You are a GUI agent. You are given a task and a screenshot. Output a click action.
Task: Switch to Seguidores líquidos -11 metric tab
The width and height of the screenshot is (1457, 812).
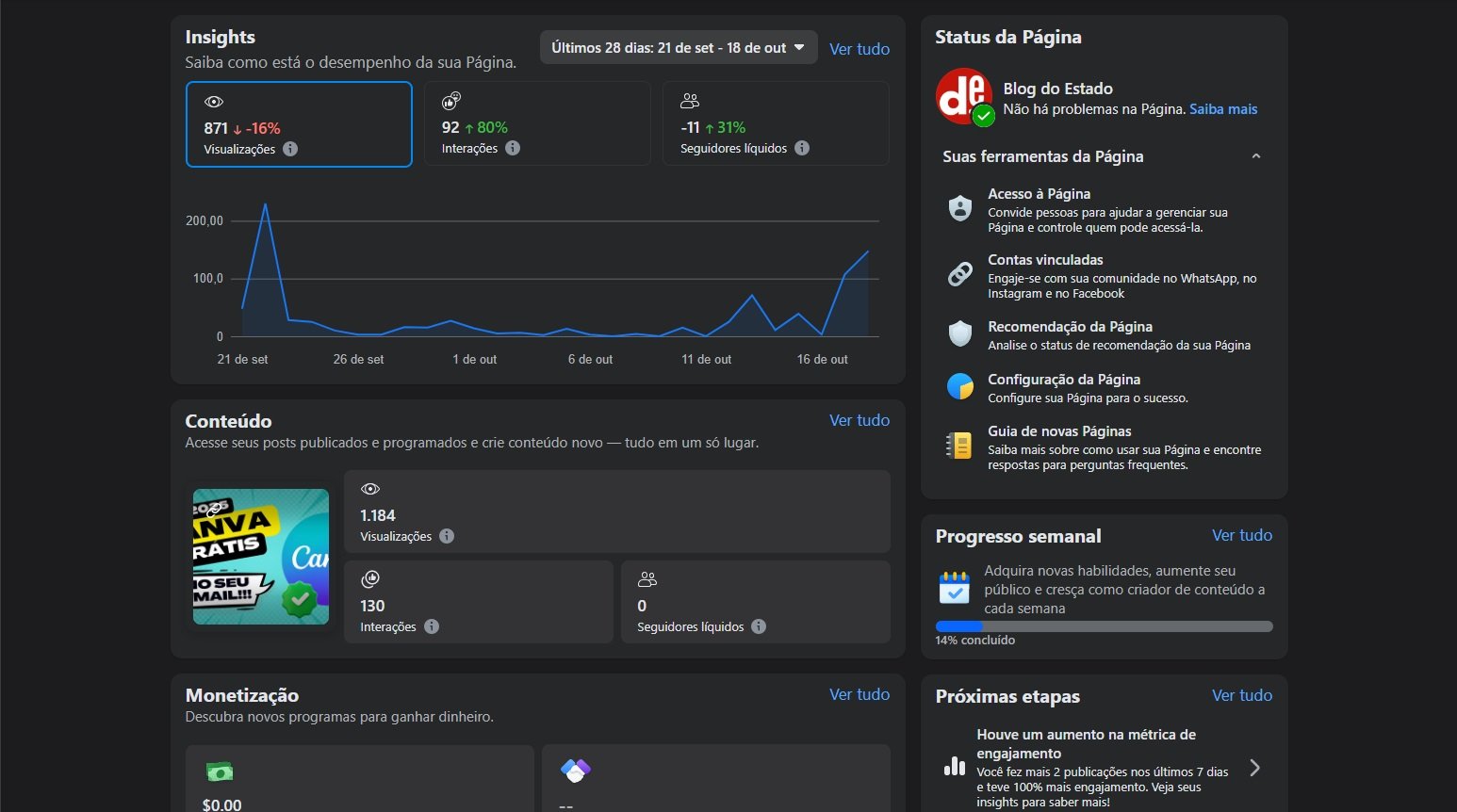775,124
